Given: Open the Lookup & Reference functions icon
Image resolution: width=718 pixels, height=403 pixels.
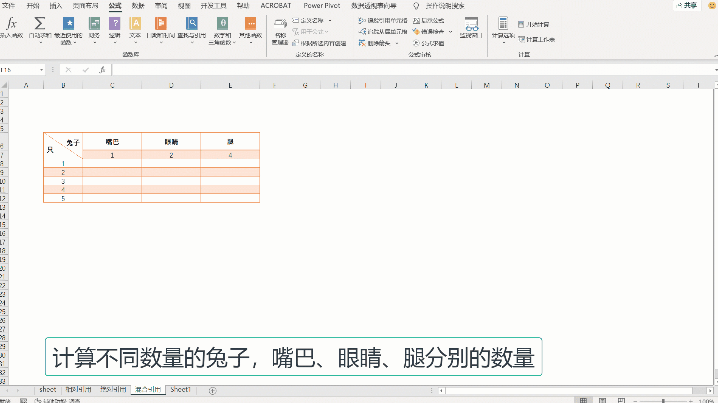Looking at the screenshot, I should click(192, 30).
